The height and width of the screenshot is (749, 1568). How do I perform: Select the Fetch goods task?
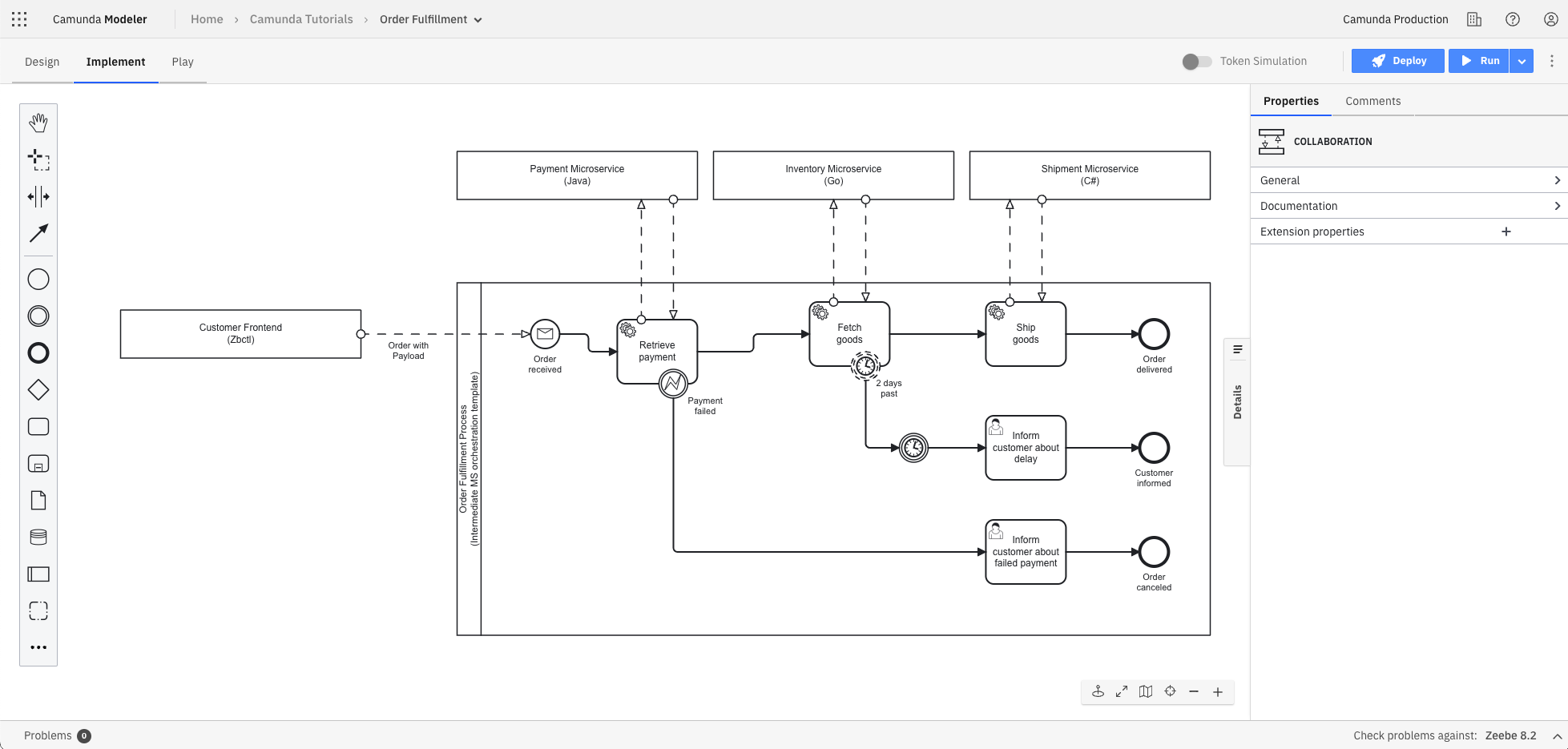click(849, 333)
